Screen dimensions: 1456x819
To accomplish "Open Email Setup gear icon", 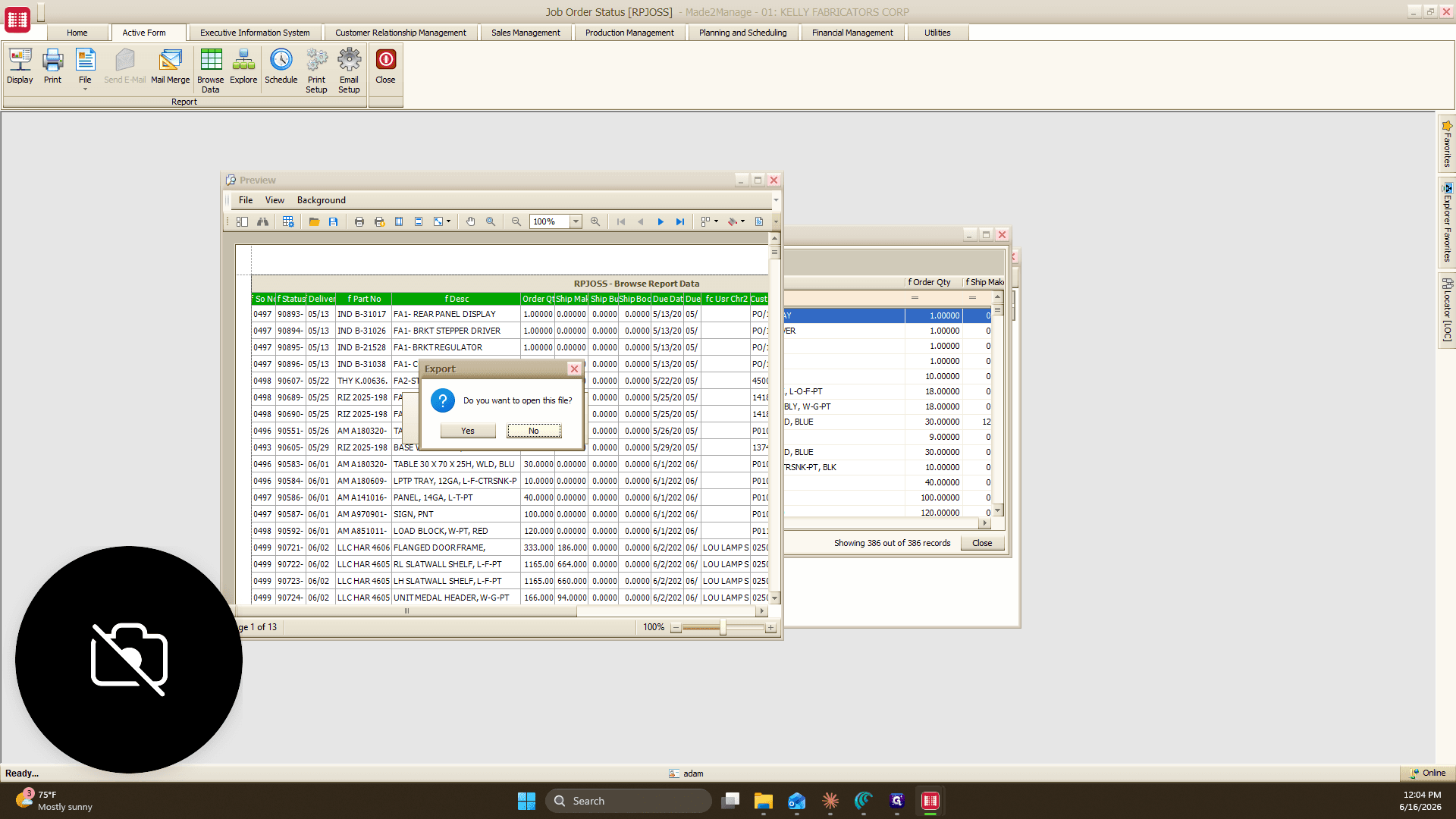I will coord(349,71).
